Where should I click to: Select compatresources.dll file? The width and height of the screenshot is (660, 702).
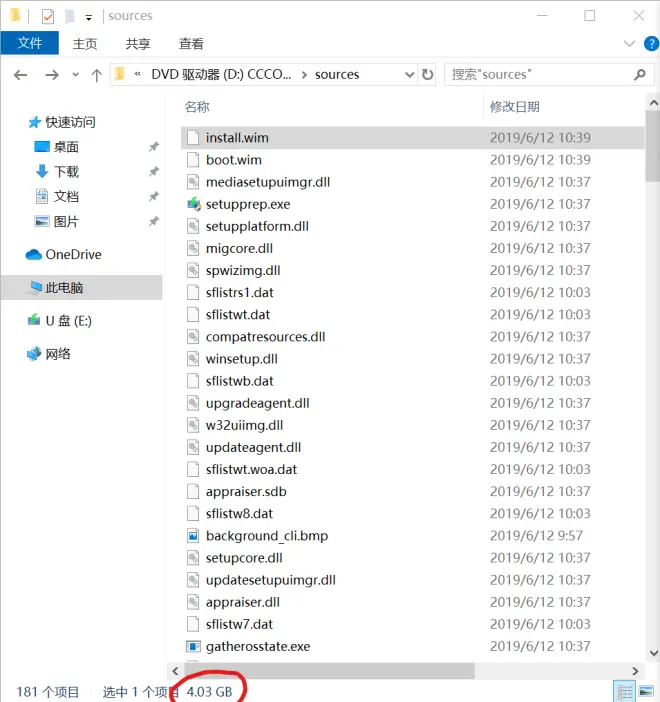click(266, 337)
